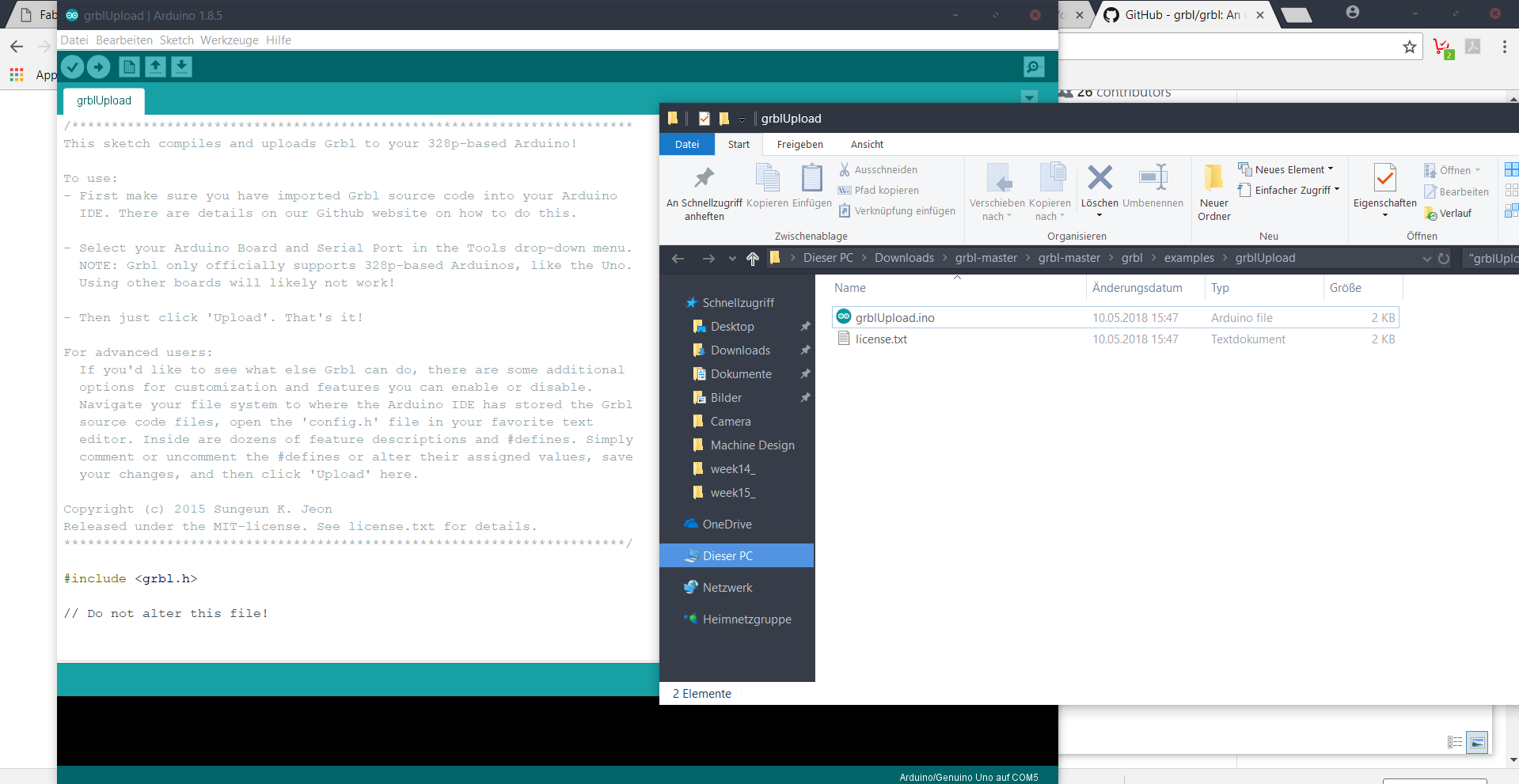1519x784 pixels.
Task: Create a new sketch with the New icon
Action: [x=129, y=67]
